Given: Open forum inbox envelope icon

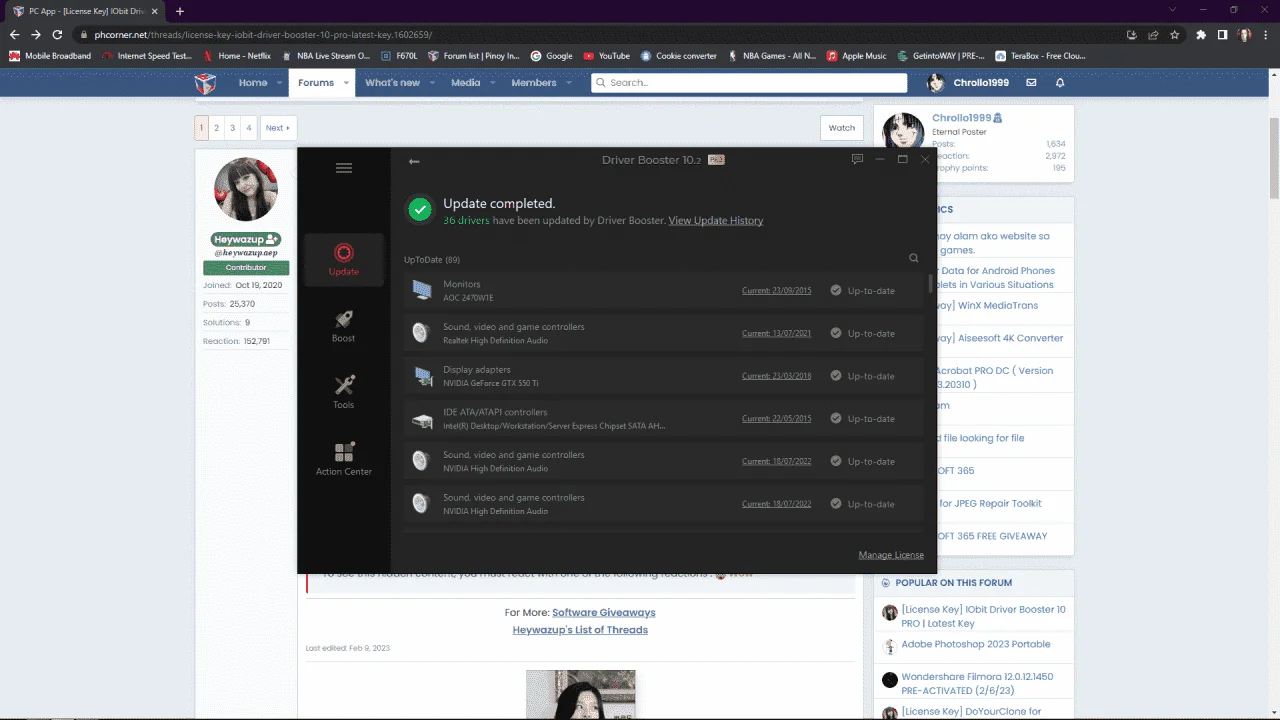Looking at the screenshot, I should pyautogui.click(x=1031, y=83).
